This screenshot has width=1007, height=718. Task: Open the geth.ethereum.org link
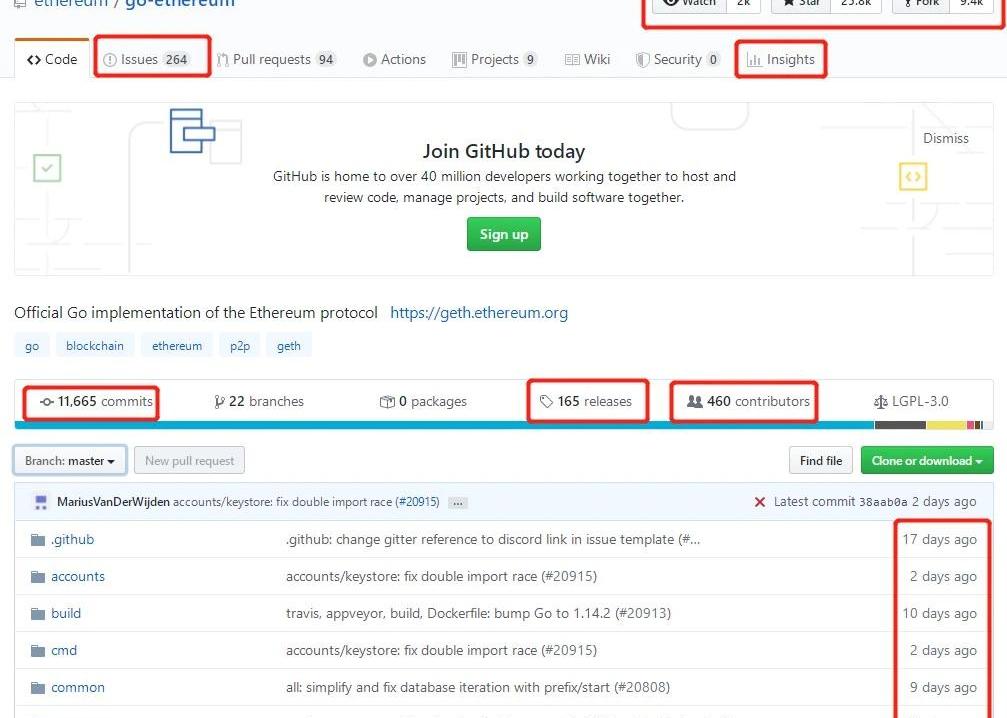(479, 313)
